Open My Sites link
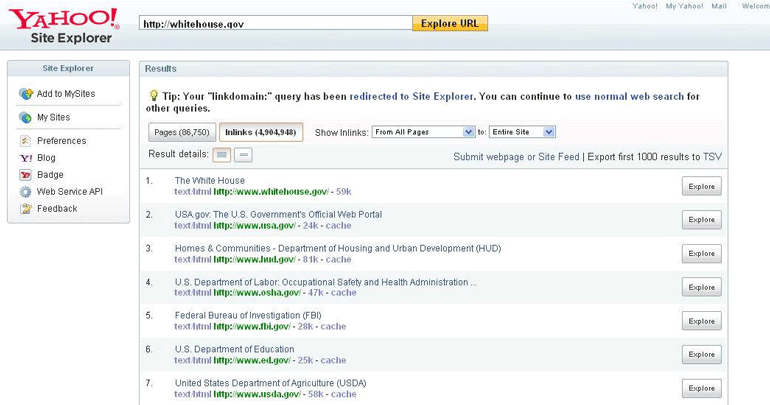This screenshot has height=405, width=770. pos(54,117)
